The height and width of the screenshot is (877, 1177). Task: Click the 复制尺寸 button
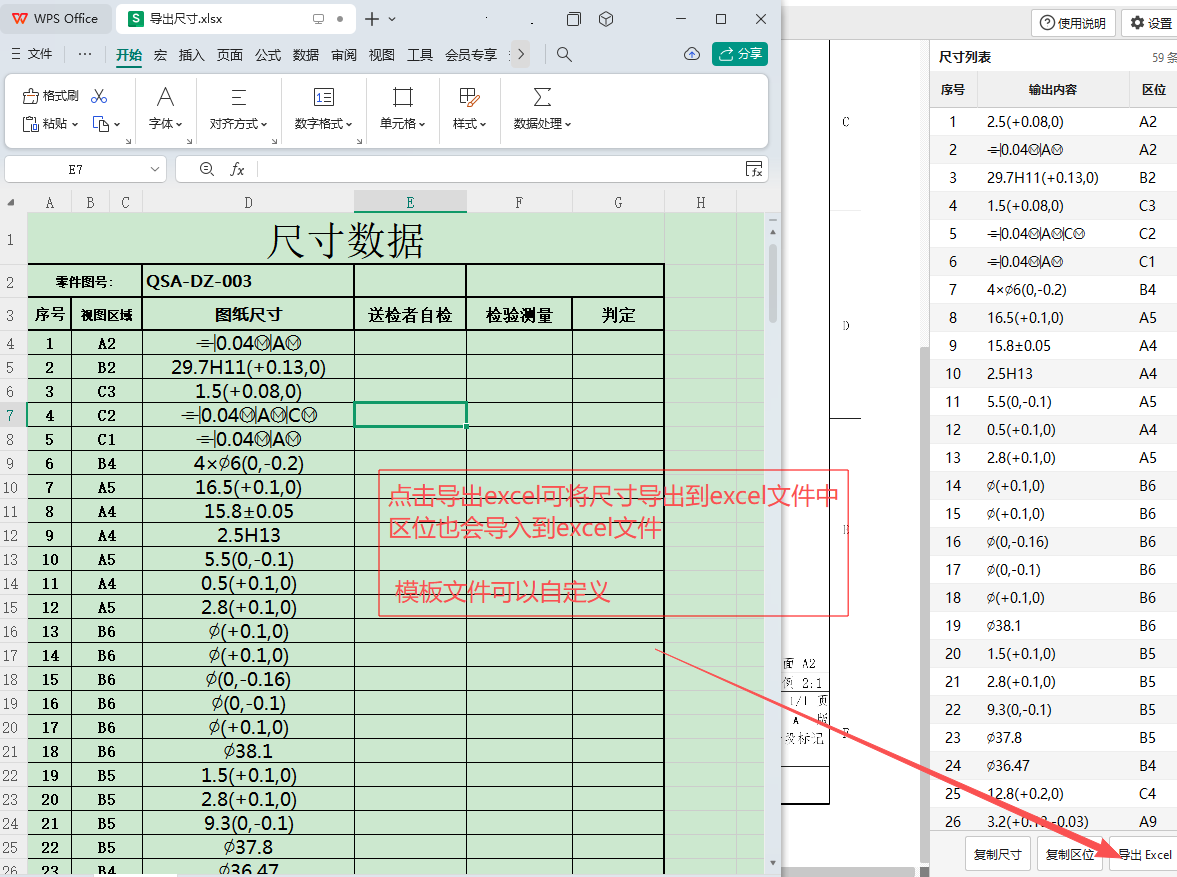tap(997, 854)
